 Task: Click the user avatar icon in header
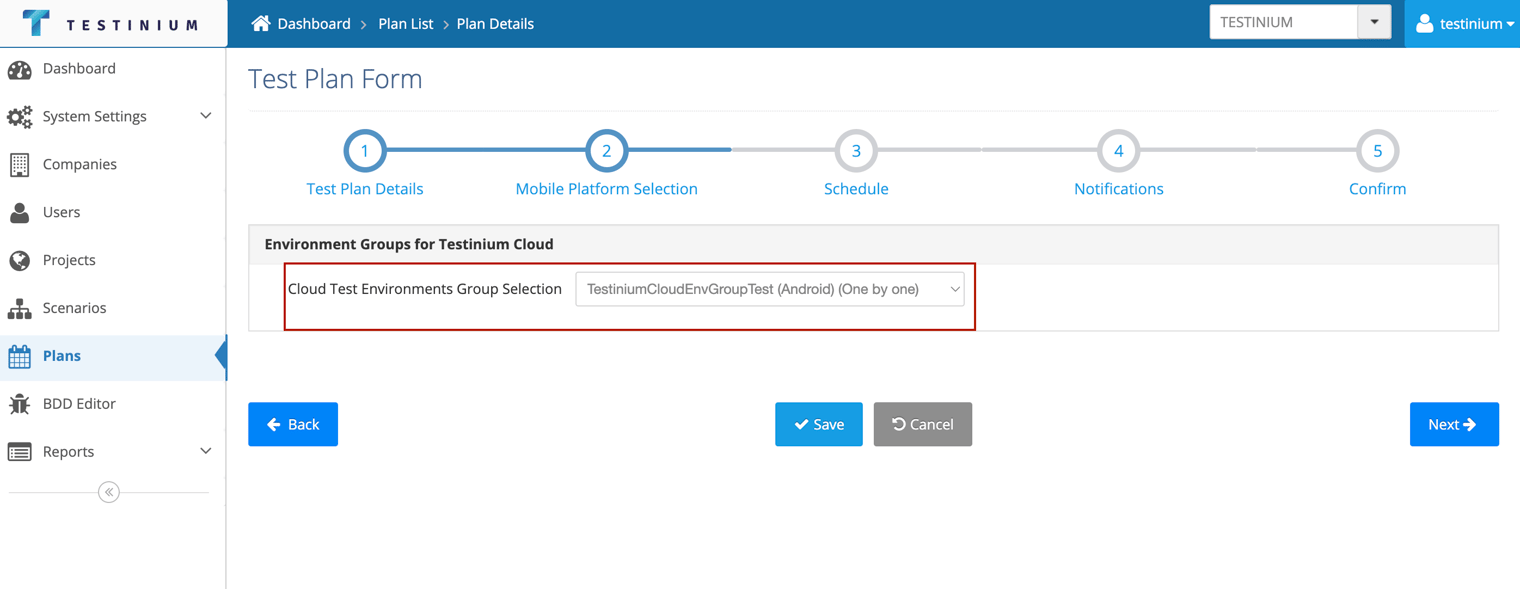tap(1425, 23)
